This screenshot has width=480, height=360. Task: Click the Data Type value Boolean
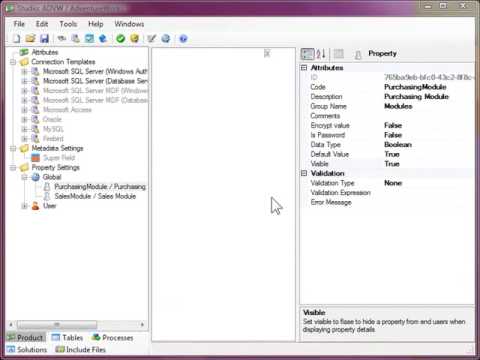398,145
